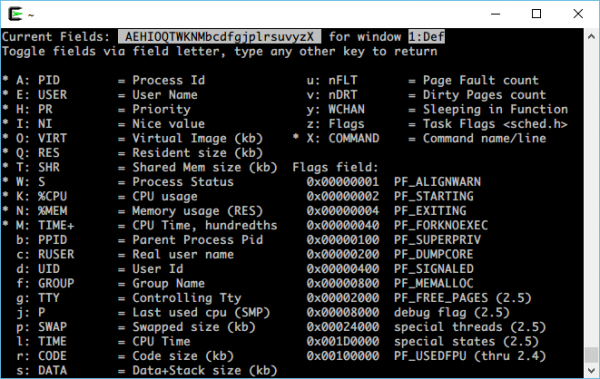Click the 0x00000001 PF_ALIGNWARN flag line
600x379 pixels.
coord(393,182)
